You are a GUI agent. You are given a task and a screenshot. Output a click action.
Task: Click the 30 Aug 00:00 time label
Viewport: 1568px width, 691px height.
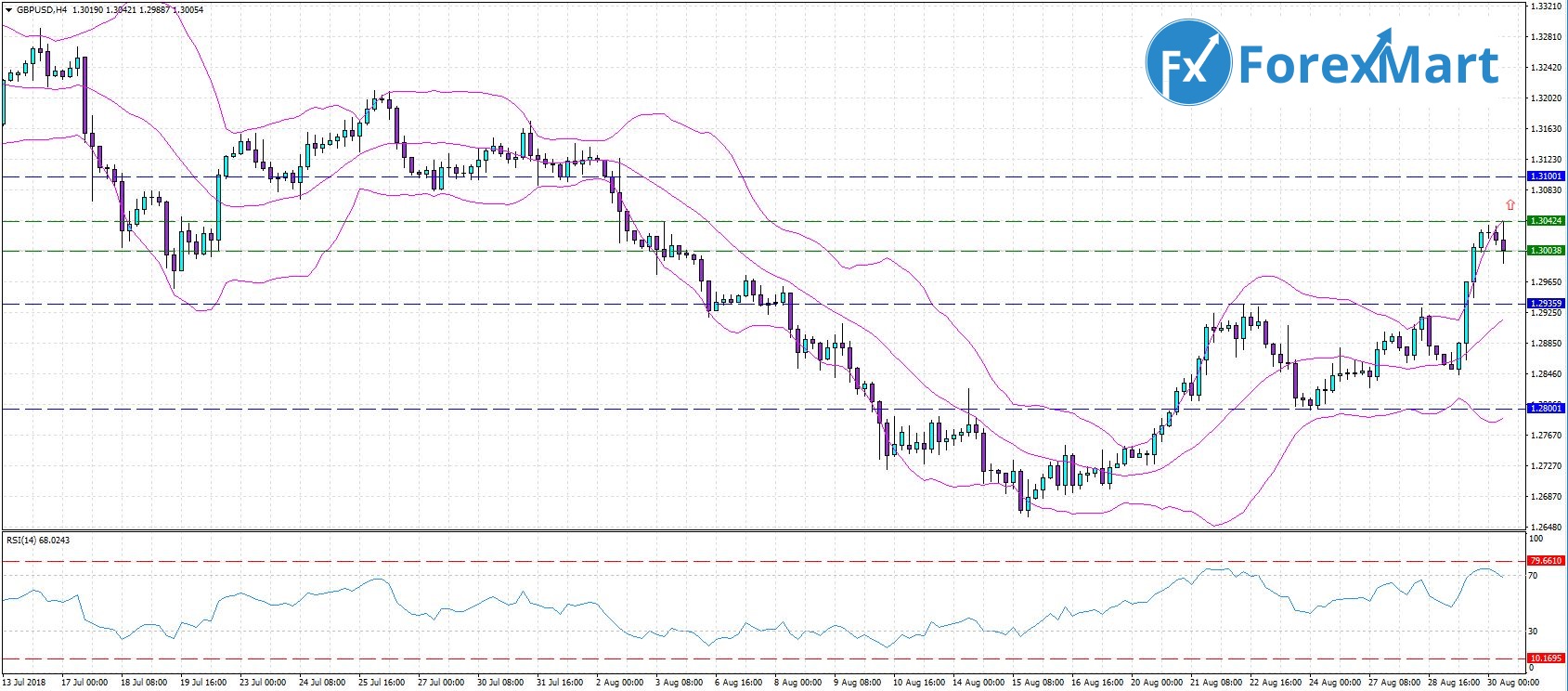tap(1512, 683)
